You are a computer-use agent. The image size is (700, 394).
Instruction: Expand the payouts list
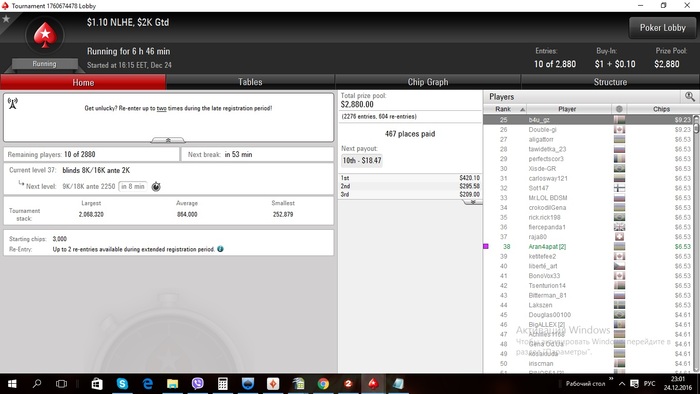point(473,202)
